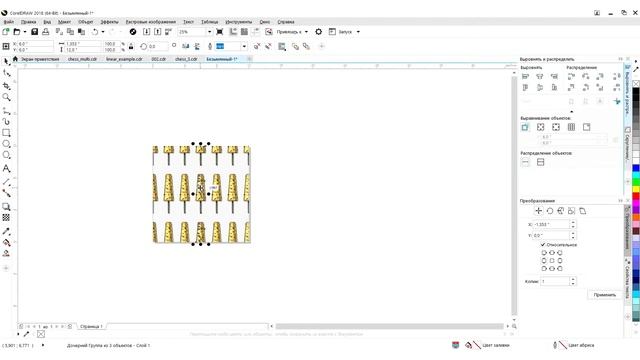Select the Text tool
Image resolution: width=640 pixels, height=360 pixels.
(x=6, y=168)
